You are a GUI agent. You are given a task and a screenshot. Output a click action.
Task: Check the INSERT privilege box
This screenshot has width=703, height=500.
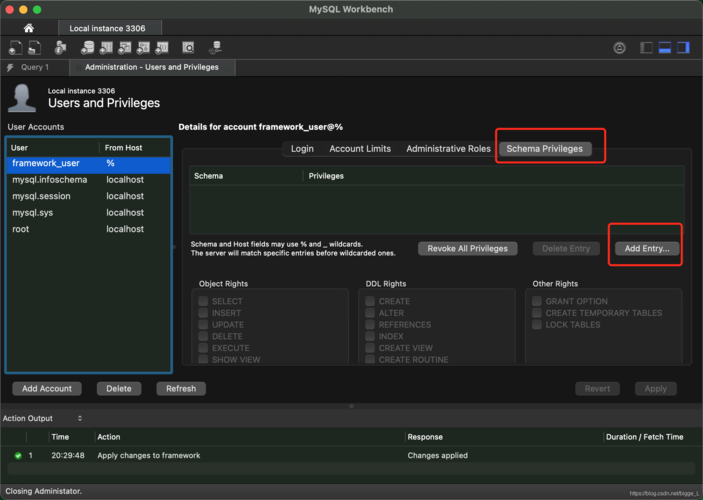(203, 313)
